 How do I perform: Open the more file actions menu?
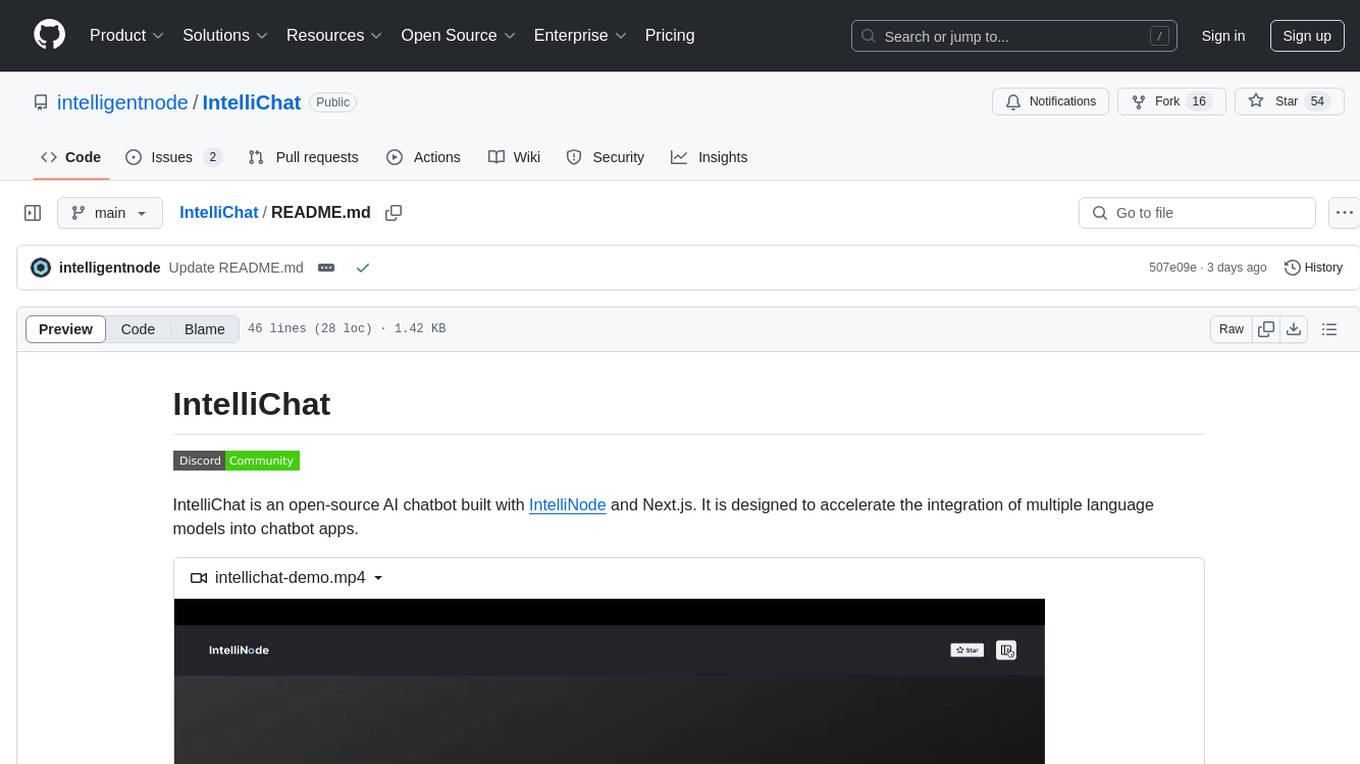1345,213
